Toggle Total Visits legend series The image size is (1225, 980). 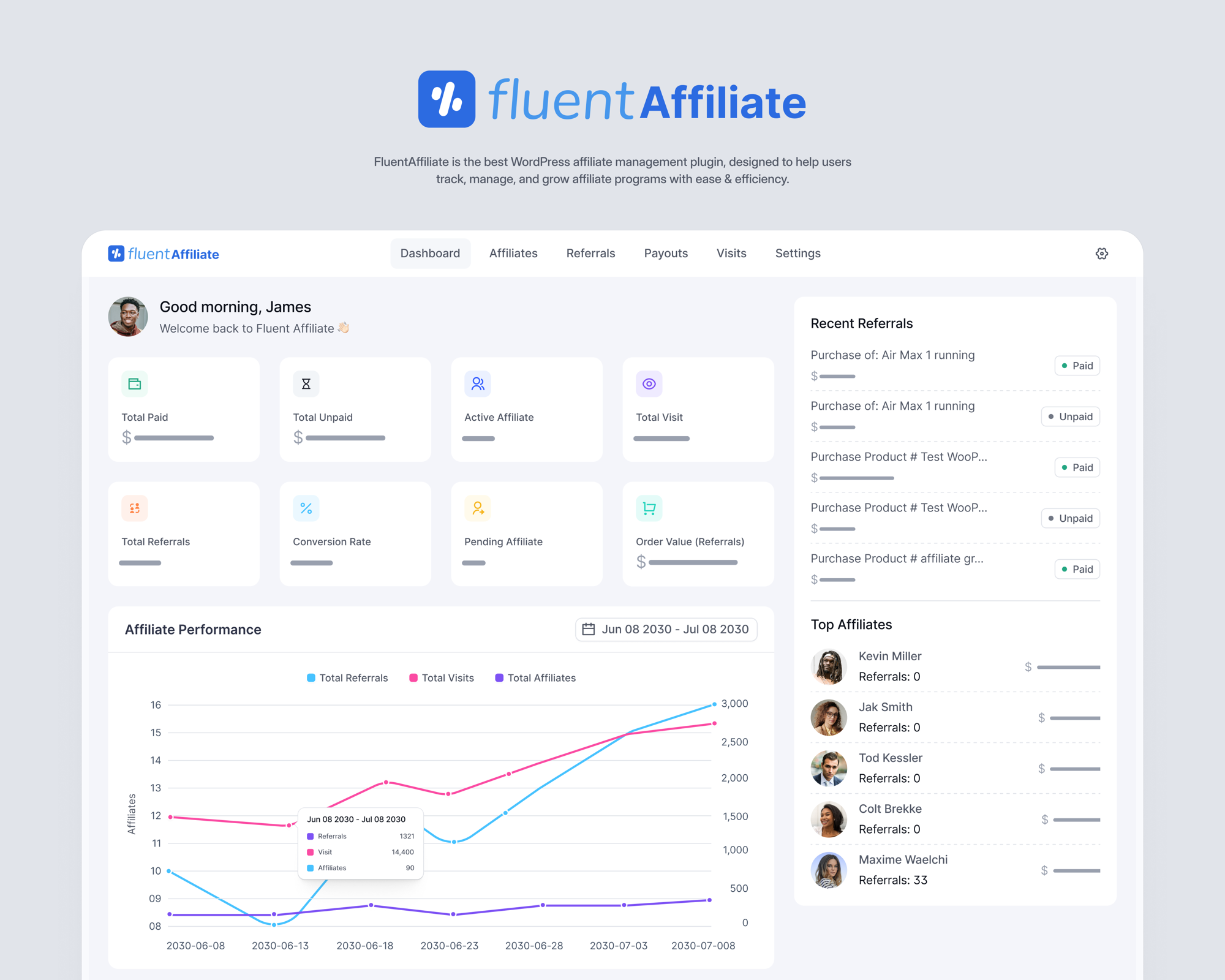[x=442, y=678]
